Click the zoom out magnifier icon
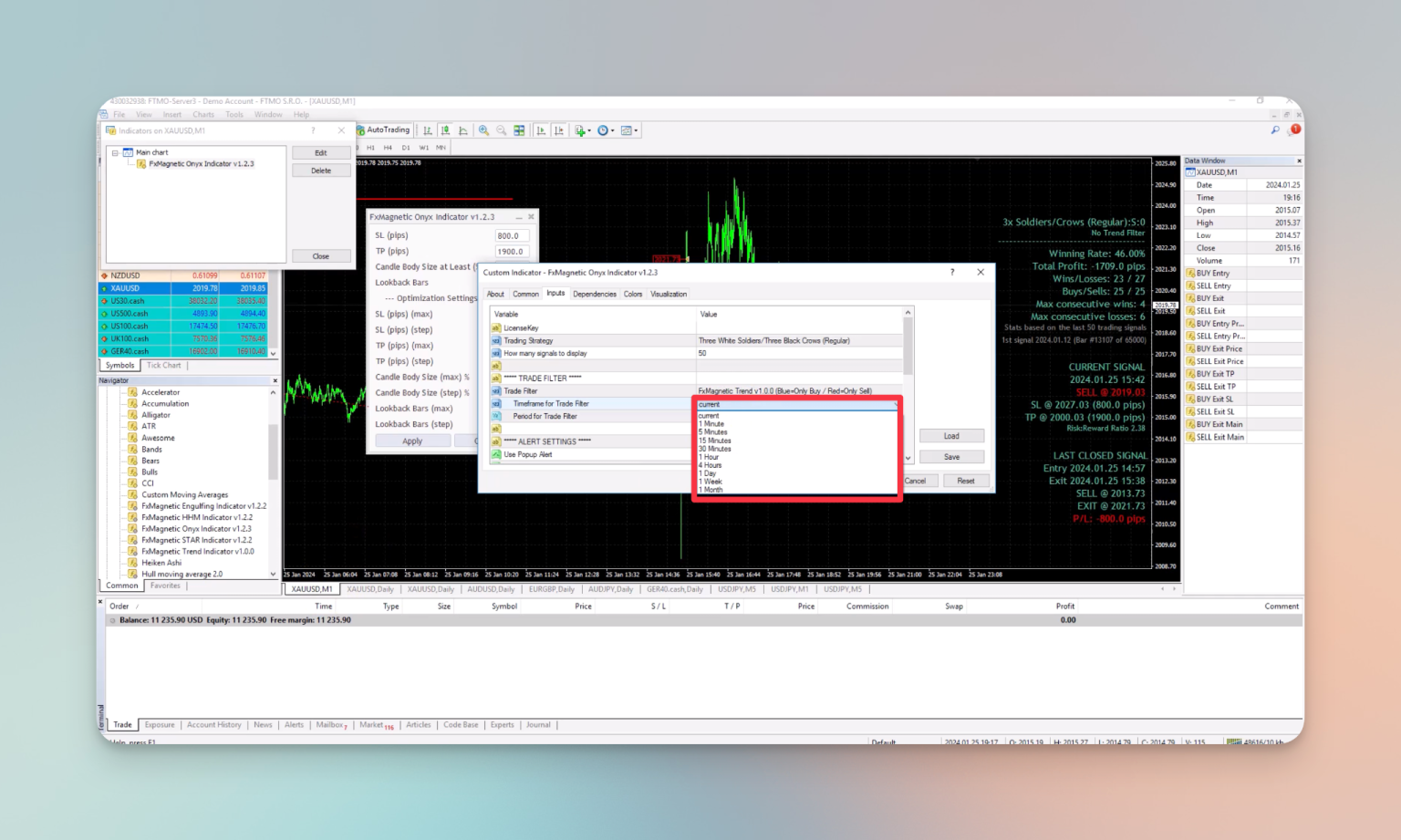 (501, 130)
